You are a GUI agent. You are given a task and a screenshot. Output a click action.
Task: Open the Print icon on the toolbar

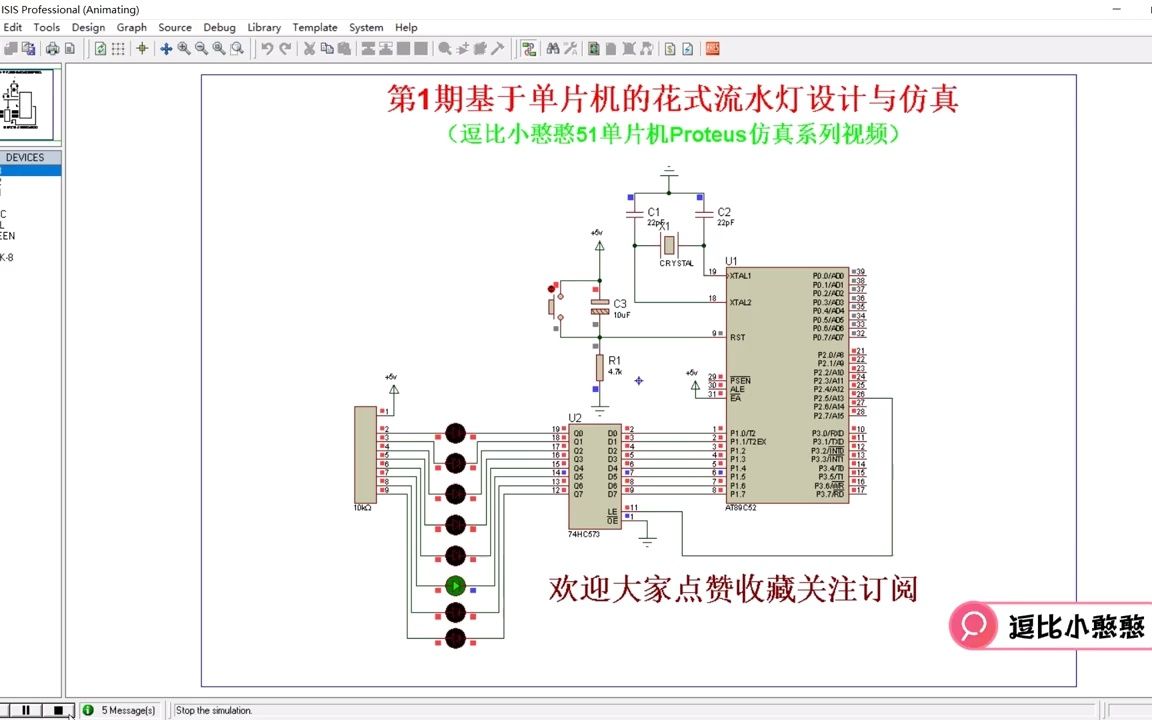(52, 48)
